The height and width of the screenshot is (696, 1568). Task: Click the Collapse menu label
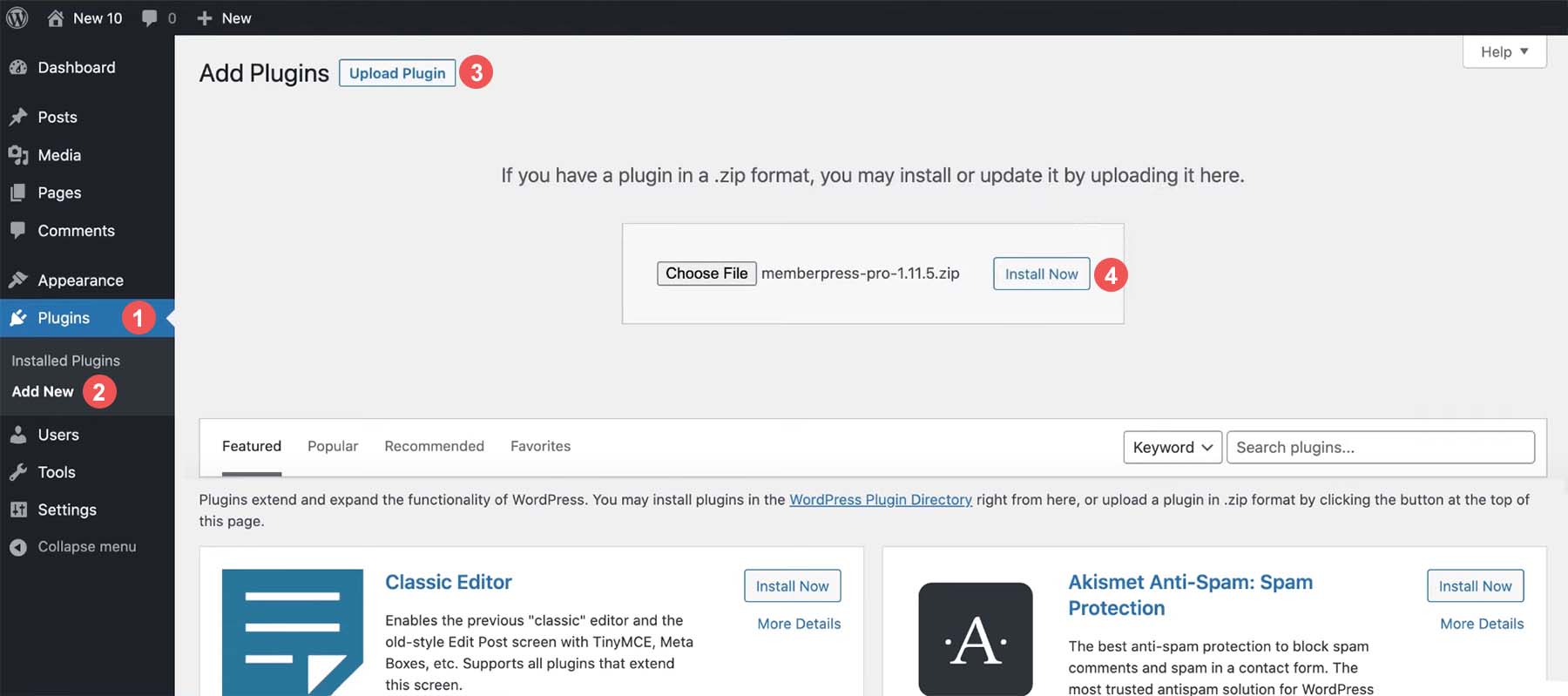click(x=87, y=547)
